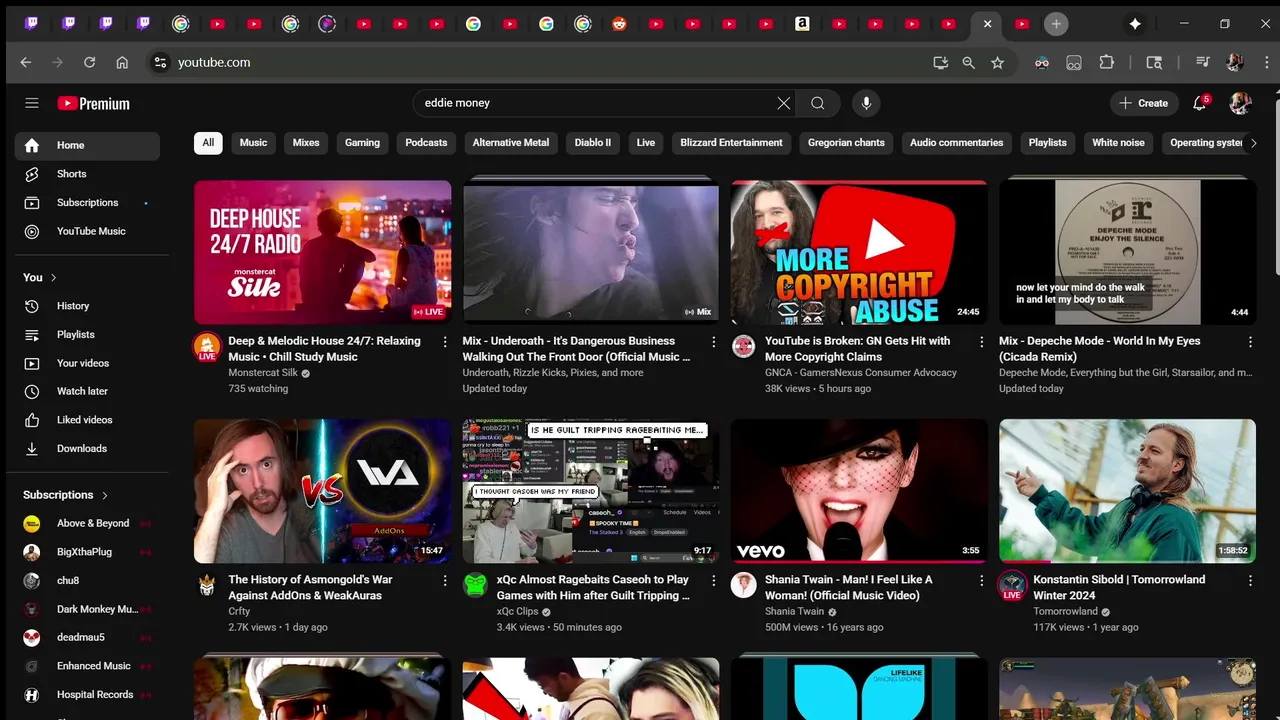Open options for Shania Twain video

[982, 580]
